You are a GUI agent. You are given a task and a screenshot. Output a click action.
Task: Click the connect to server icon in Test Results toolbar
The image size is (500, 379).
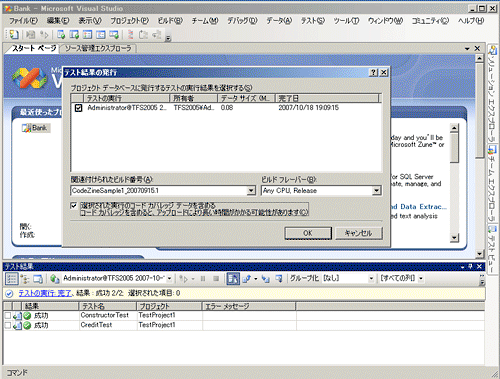[x=54, y=278]
